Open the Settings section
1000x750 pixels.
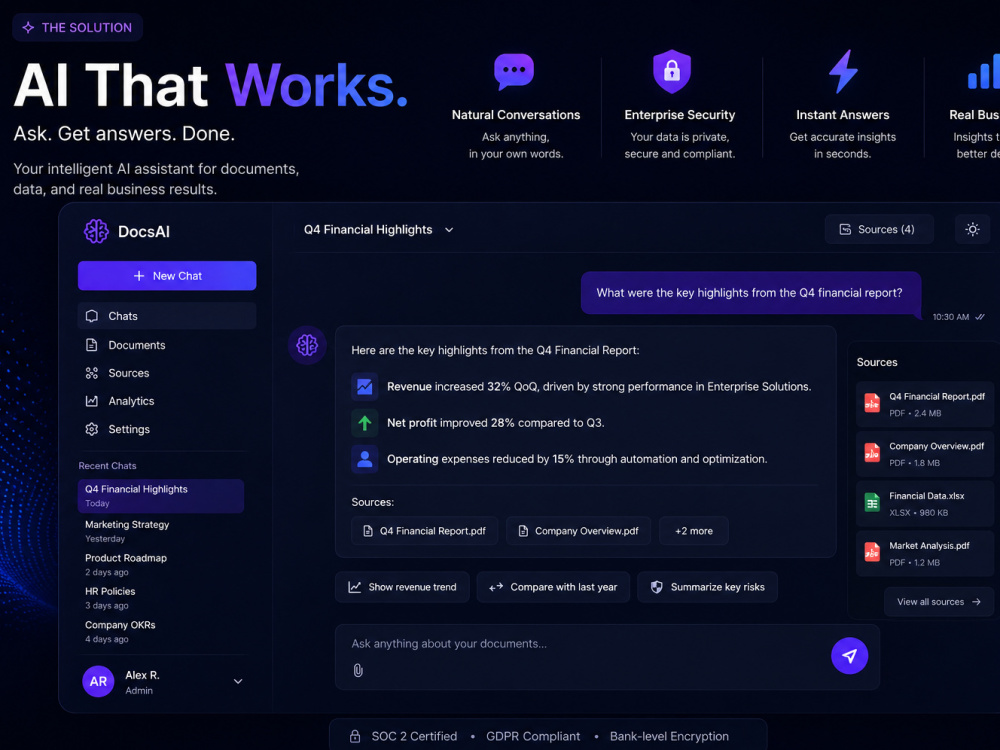(x=167, y=429)
